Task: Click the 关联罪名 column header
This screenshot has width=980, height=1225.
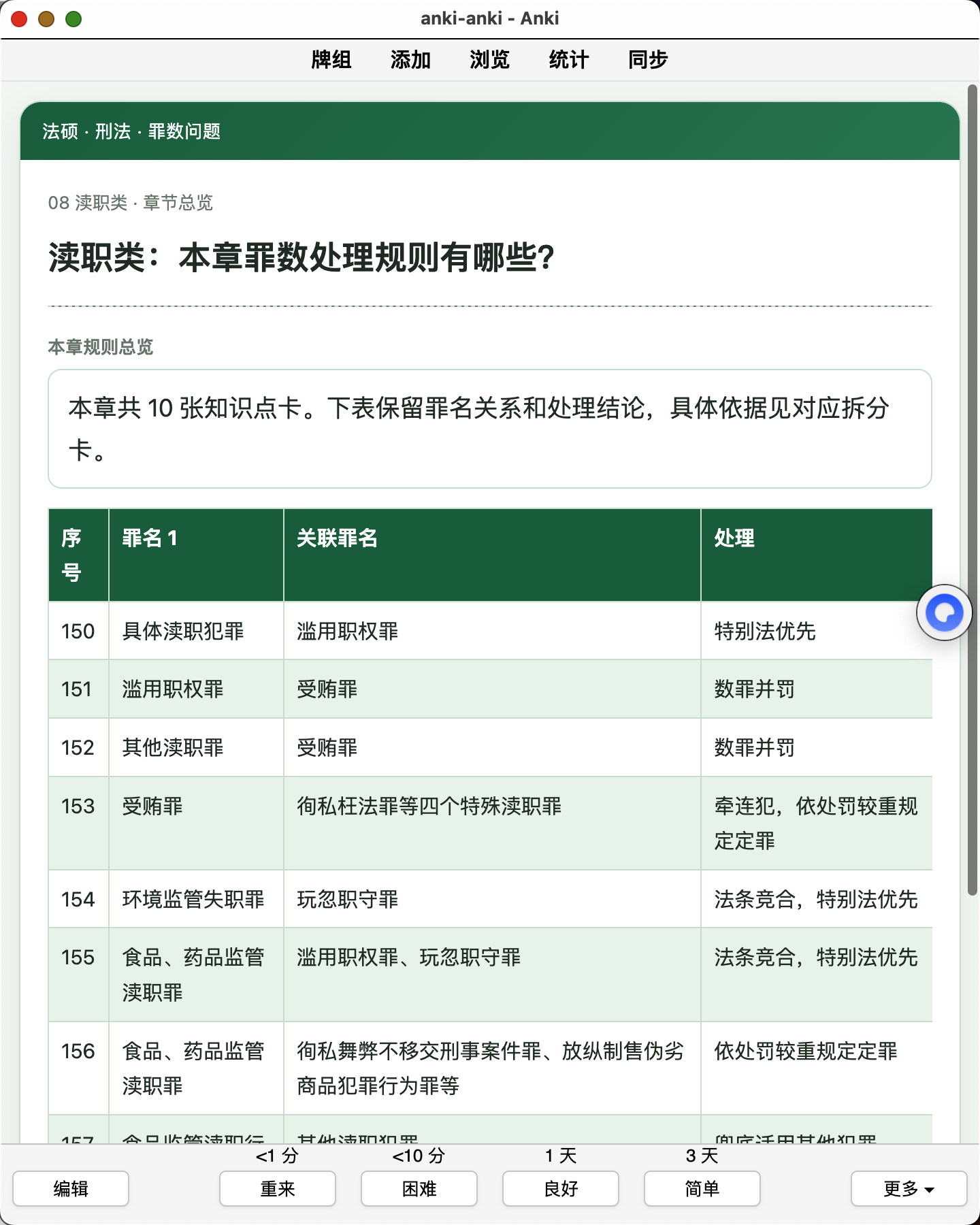Action: pos(492,555)
